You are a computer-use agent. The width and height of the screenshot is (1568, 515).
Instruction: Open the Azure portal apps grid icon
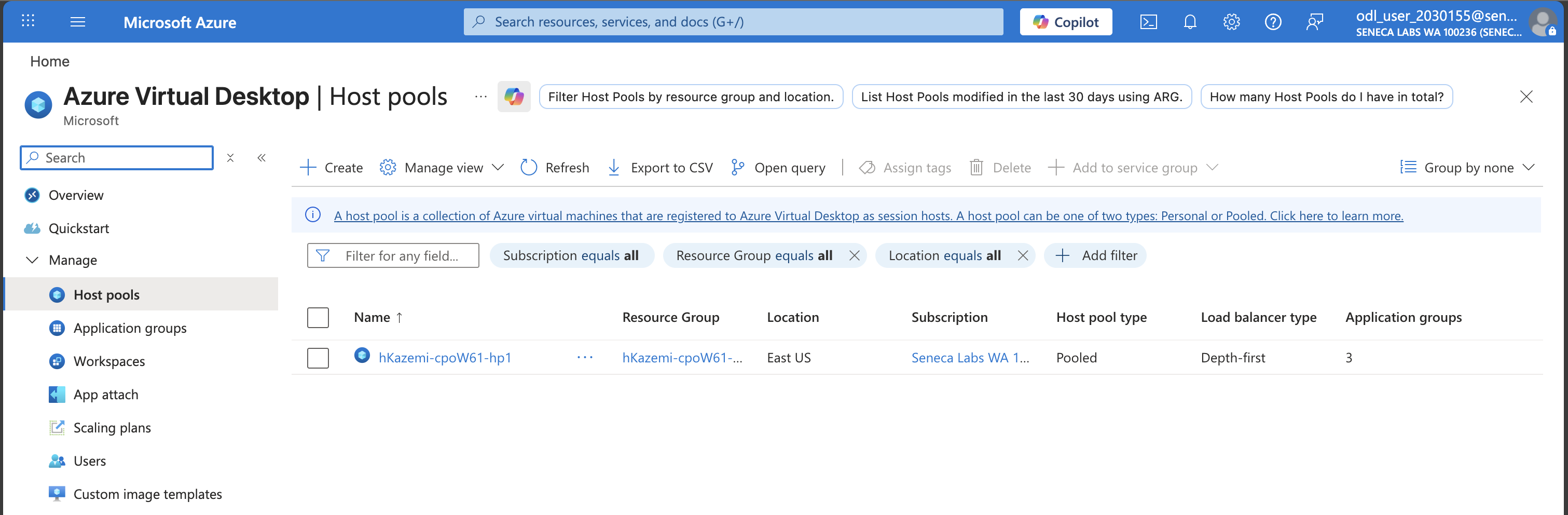pos(28,21)
